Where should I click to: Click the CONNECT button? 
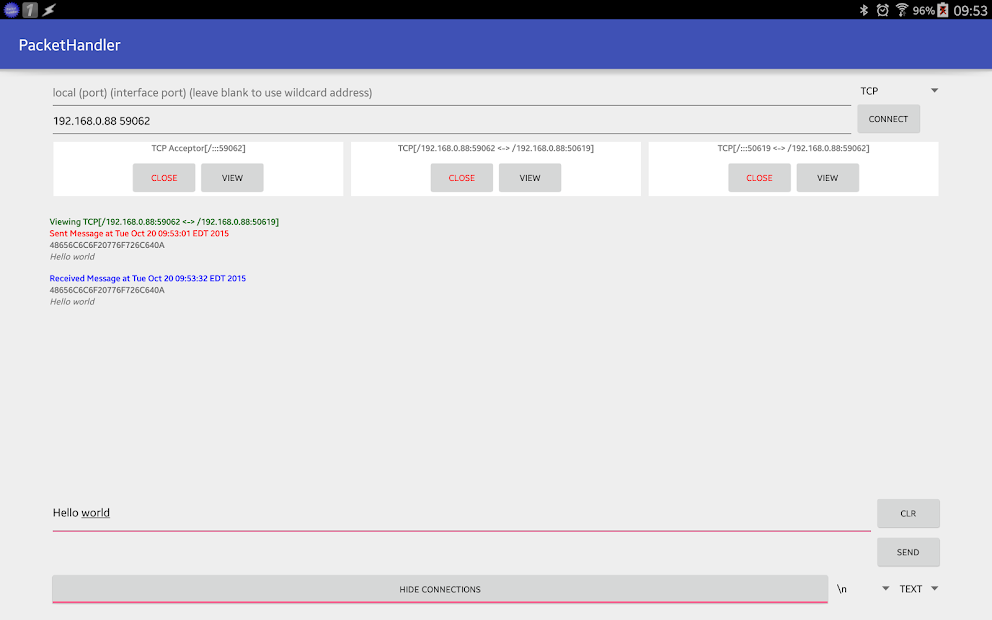coord(888,119)
